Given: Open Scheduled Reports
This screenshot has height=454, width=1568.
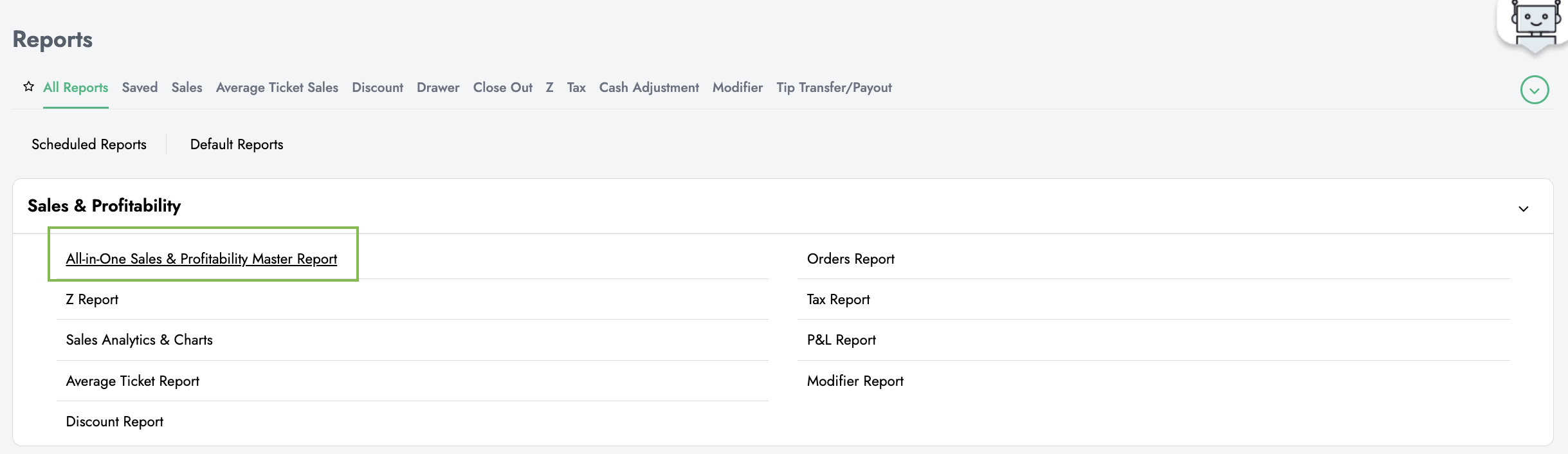Looking at the screenshot, I should pos(89,144).
